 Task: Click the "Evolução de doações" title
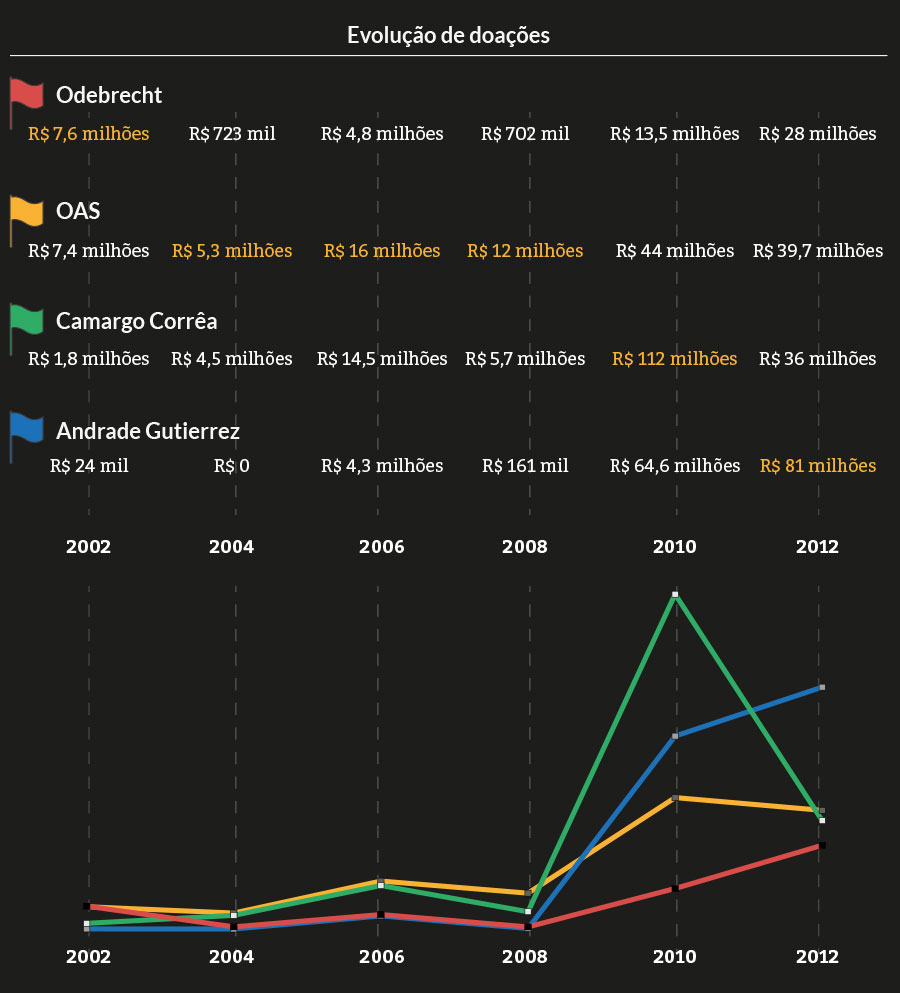click(448, 35)
